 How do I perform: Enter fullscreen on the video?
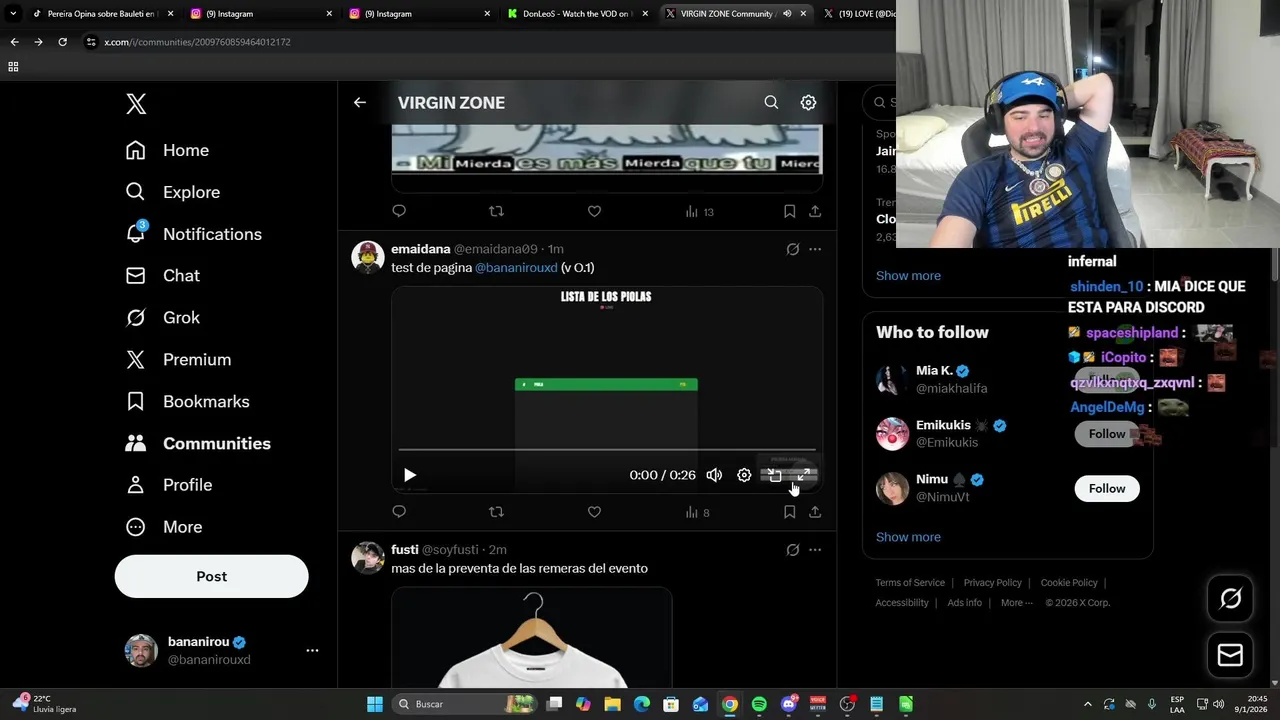click(x=804, y=475)
